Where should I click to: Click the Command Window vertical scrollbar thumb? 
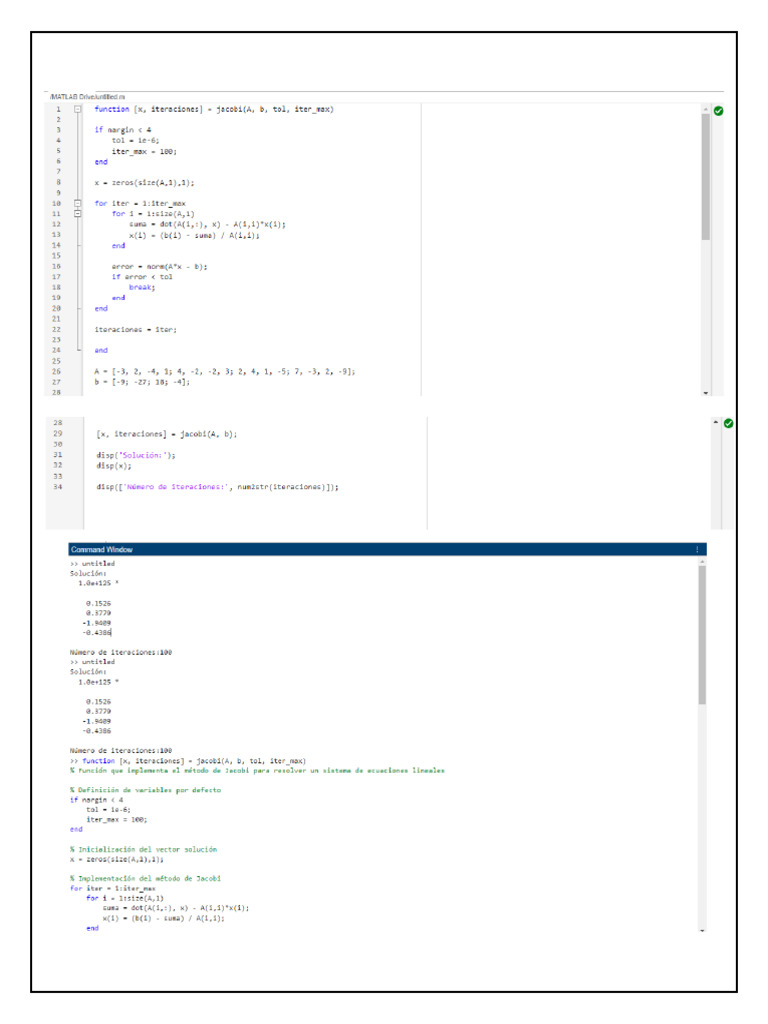[702, 635]
